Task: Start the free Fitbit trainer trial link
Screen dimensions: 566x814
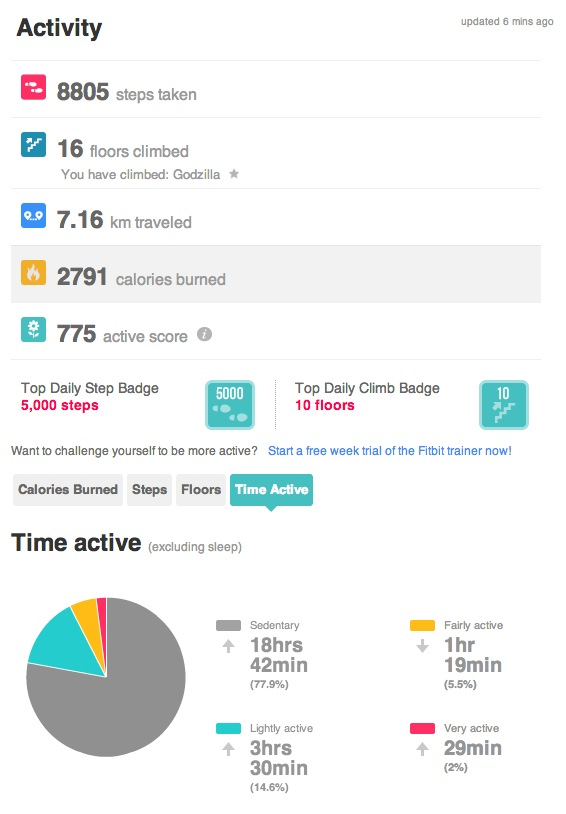Action: [389, 451]
